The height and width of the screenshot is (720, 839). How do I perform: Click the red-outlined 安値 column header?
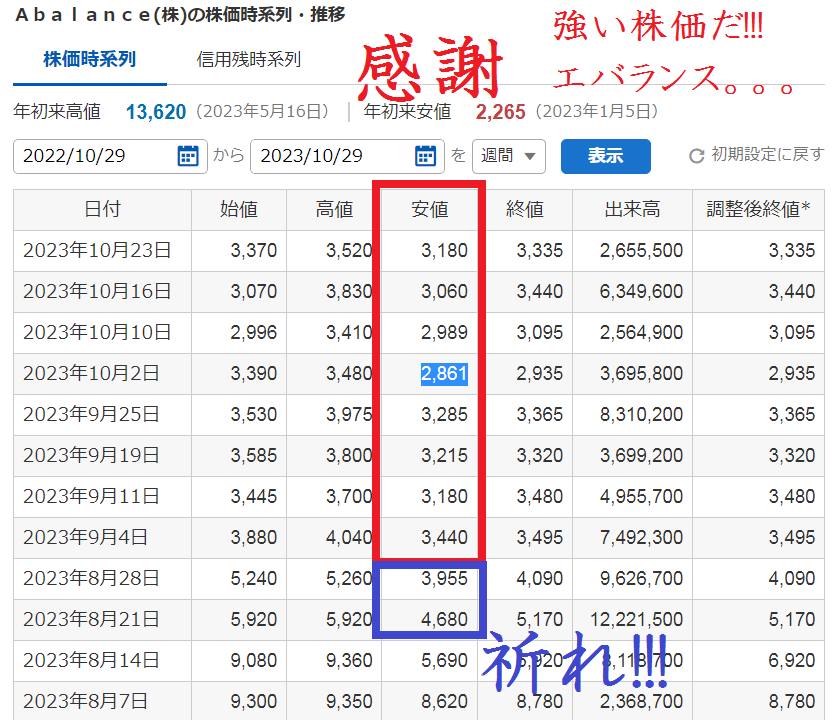pyautogui.click(x=430, y=209)
